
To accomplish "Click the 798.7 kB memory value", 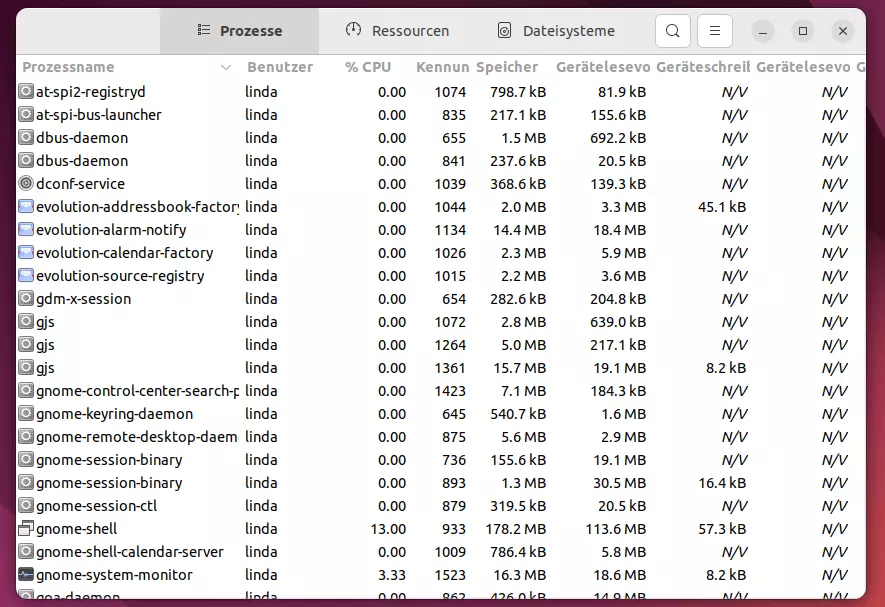I will coord(518,92).
